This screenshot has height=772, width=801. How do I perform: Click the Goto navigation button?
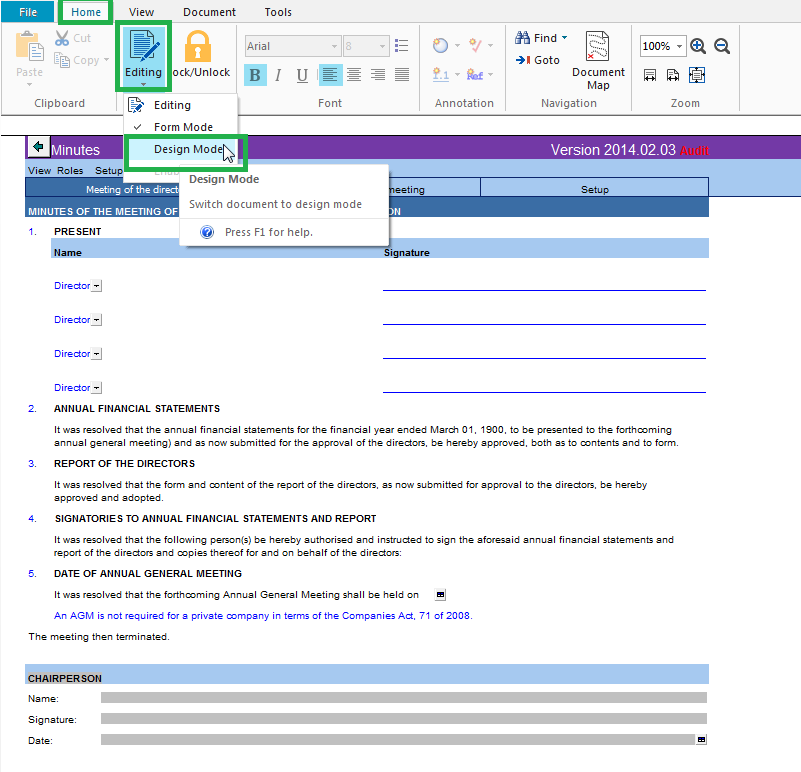(538, 60)
